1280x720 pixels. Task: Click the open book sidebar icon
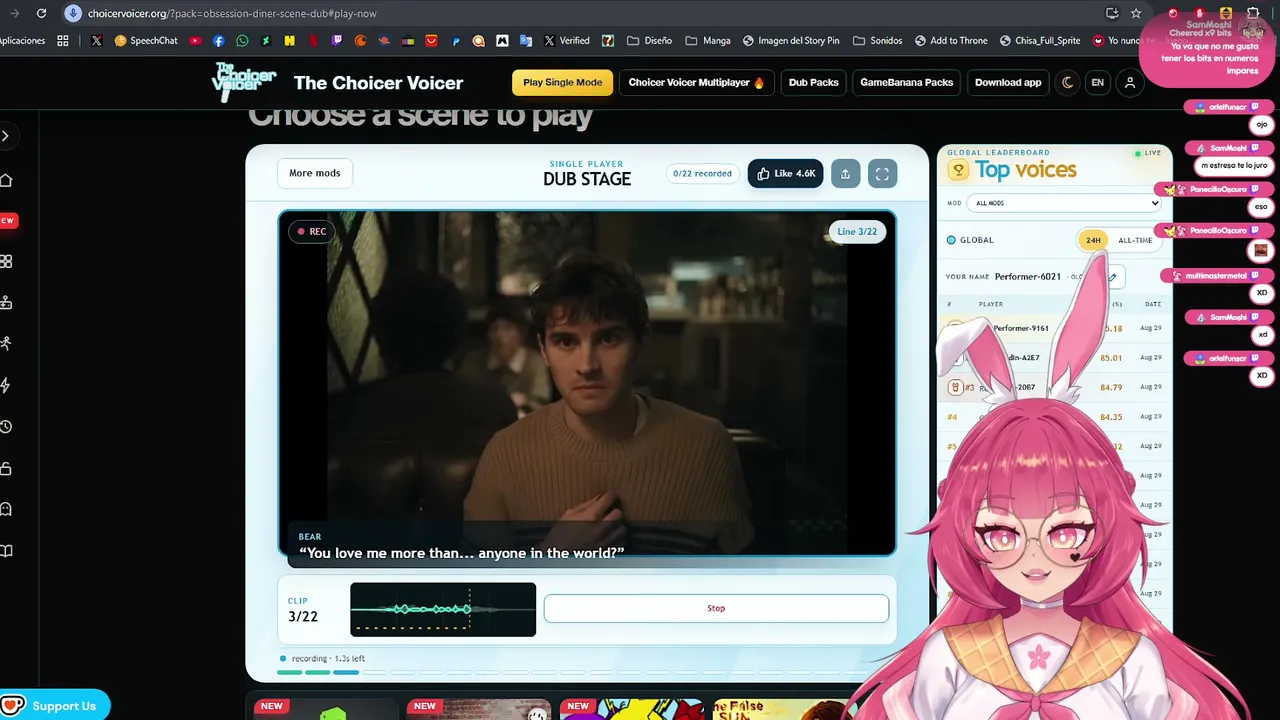click(x=6, y=551)
